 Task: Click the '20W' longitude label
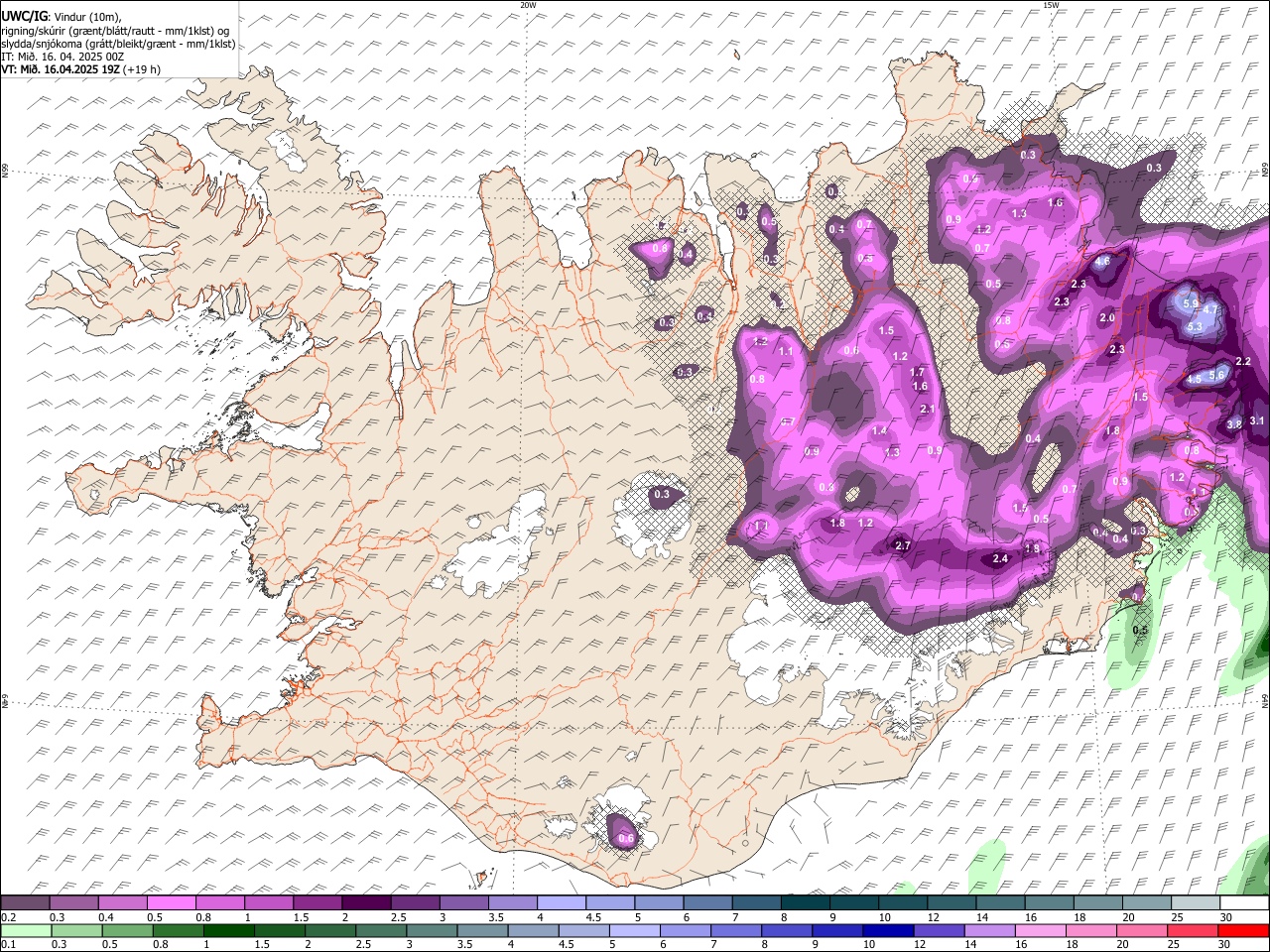click(x=528, y=5)
